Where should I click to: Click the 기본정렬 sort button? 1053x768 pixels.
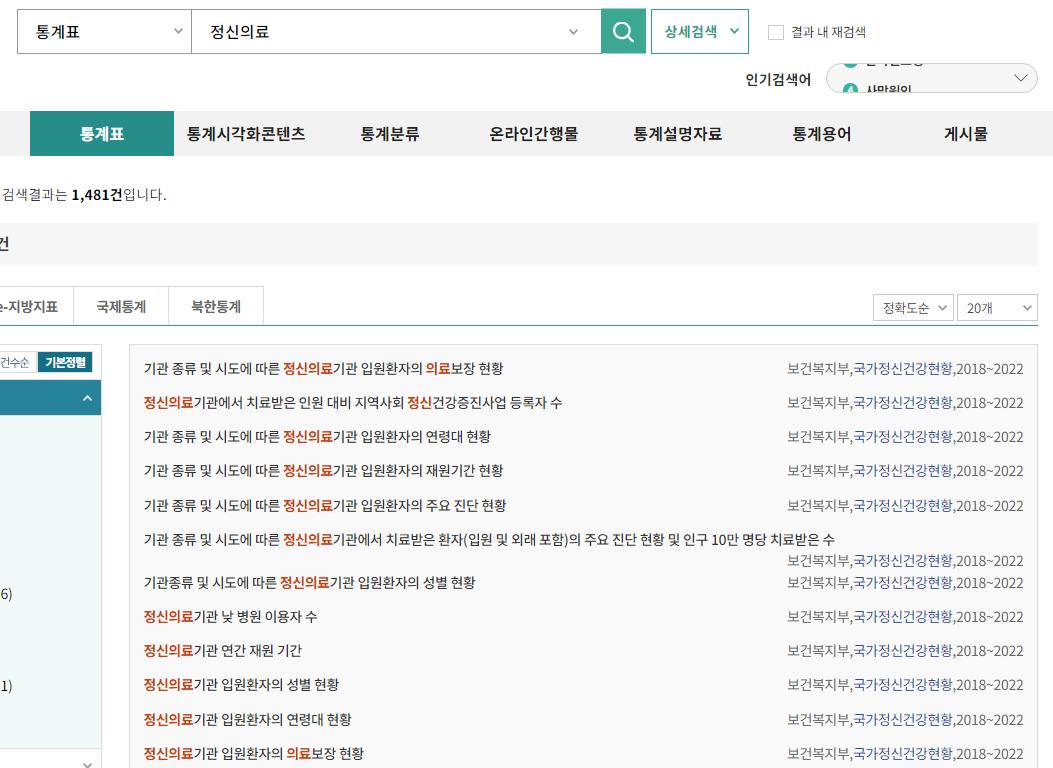65,363
